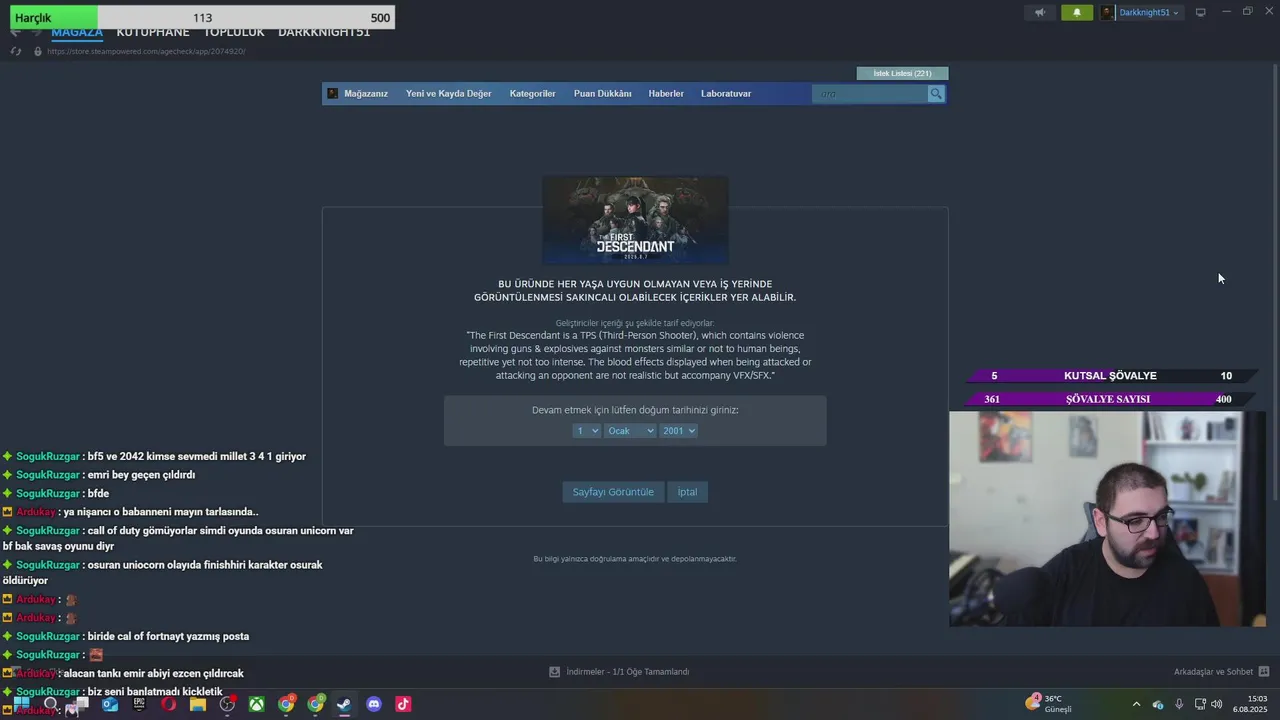Click the Darkknight51 avatar picture

[1108, 13]
